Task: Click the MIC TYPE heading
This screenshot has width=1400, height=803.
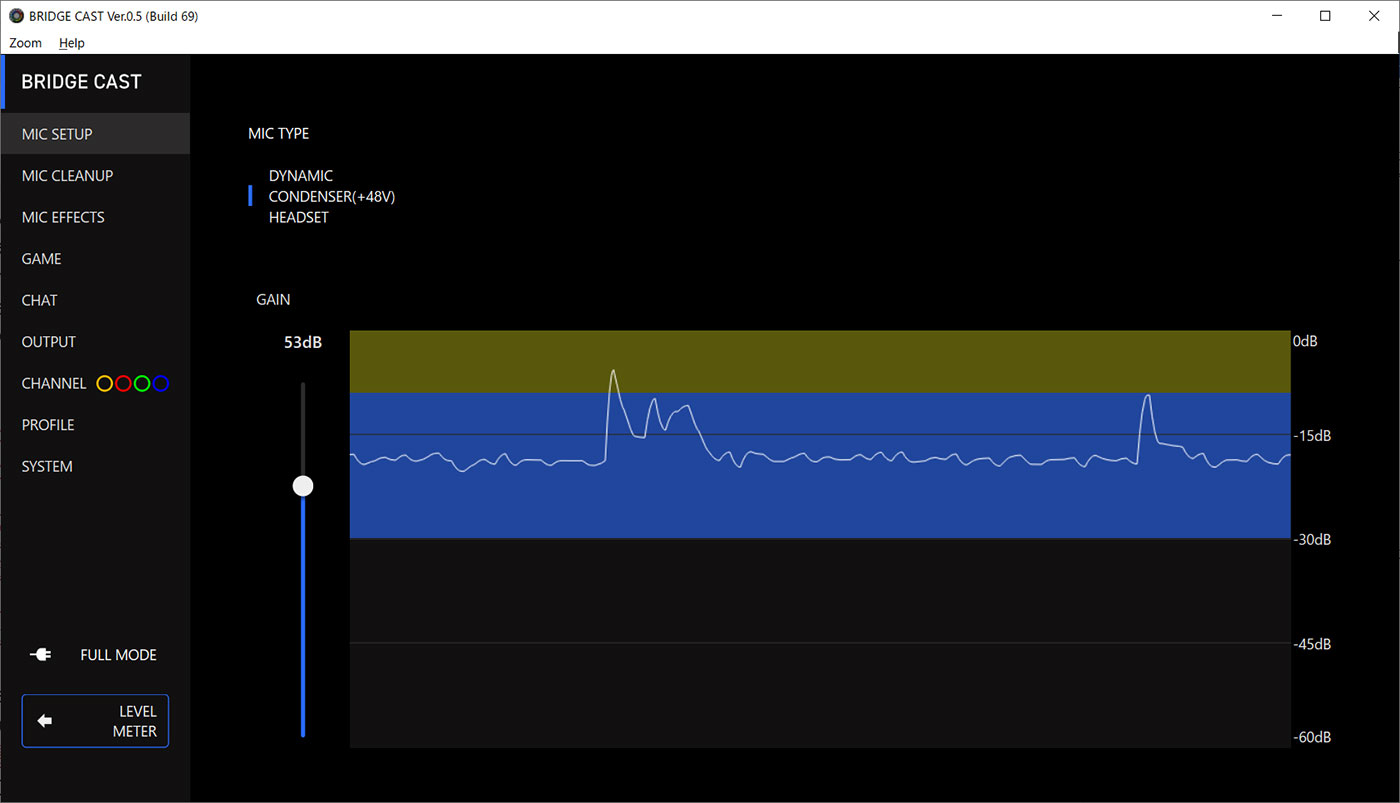Action: pyautogui.click(x=279, y=133)
